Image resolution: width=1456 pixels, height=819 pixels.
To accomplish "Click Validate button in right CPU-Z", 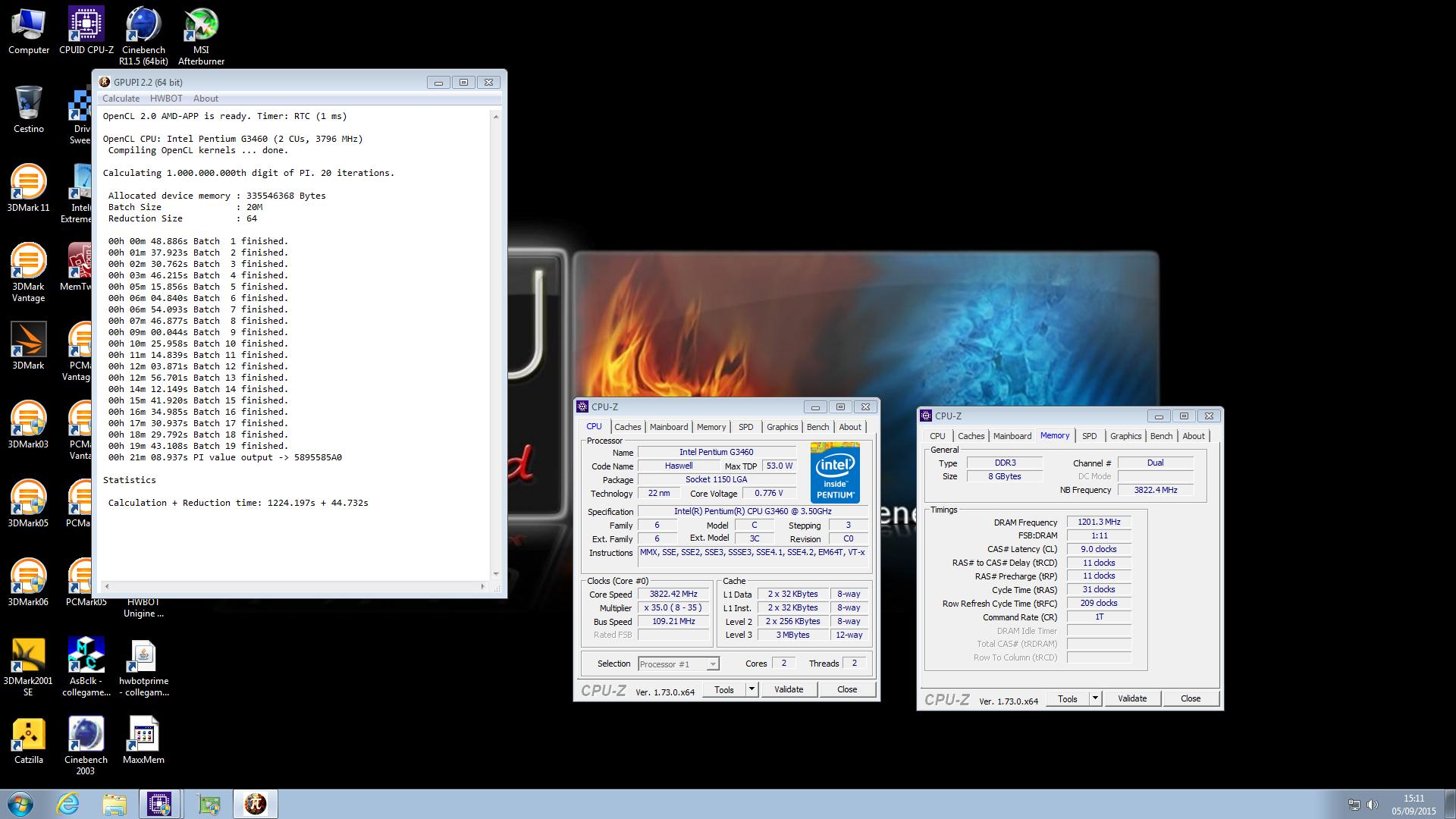I will click(1132, 698).
